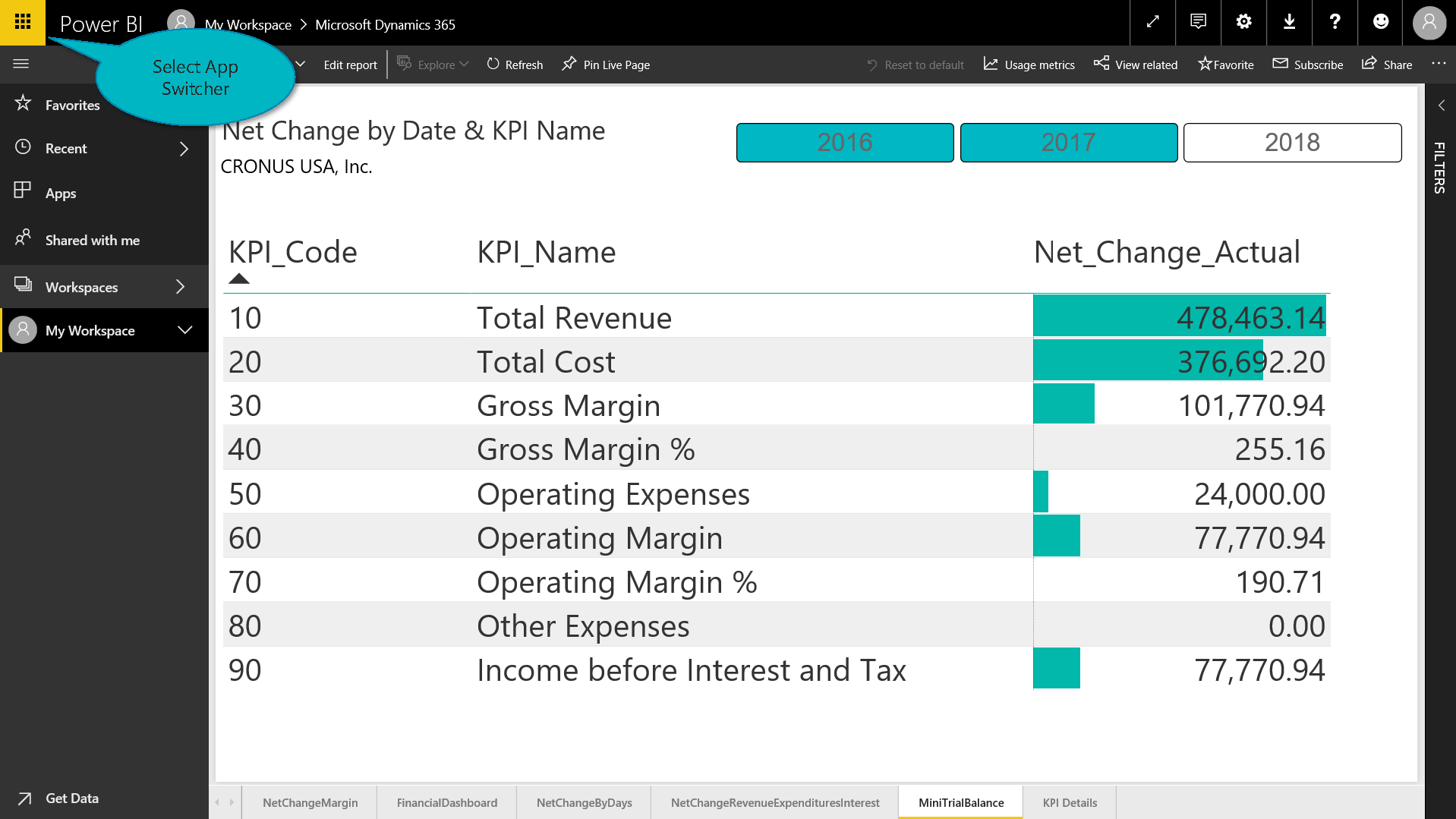
Task: Sort by the KPI_Code column header
Action: pos(292,252)
